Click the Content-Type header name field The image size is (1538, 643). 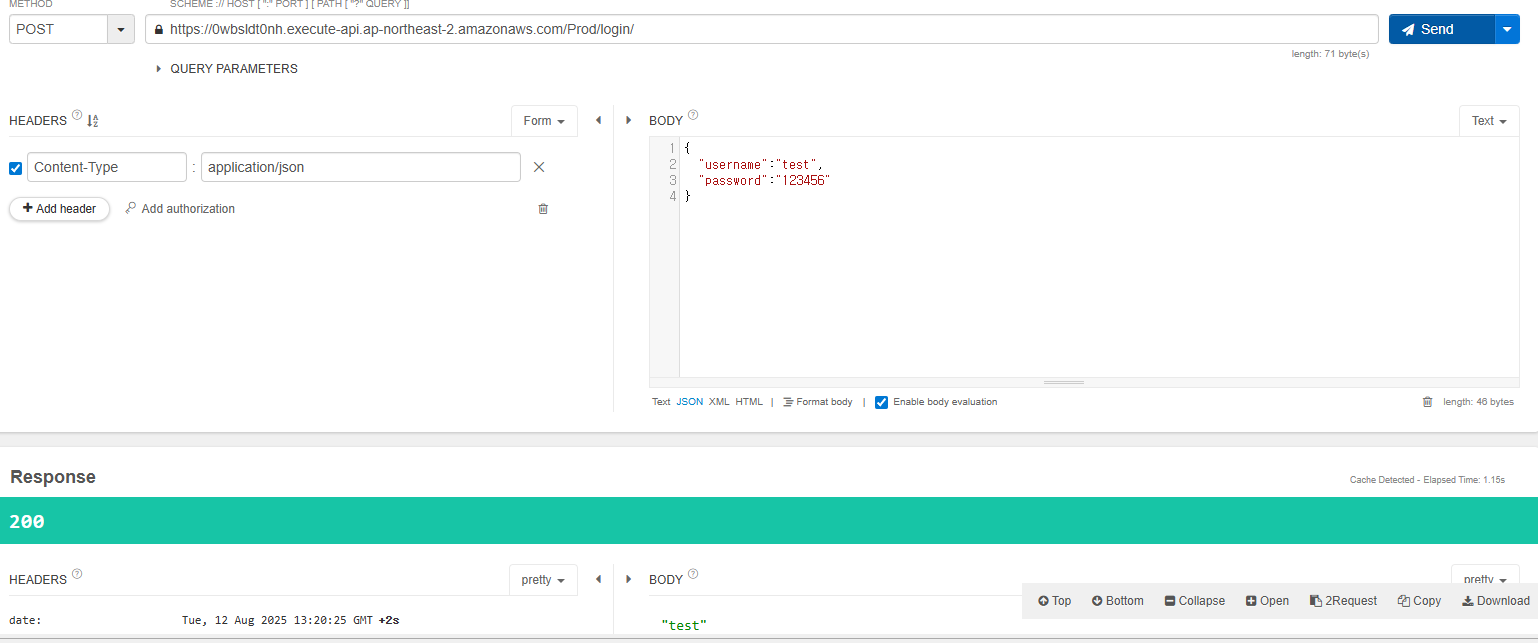coord(107,167)
